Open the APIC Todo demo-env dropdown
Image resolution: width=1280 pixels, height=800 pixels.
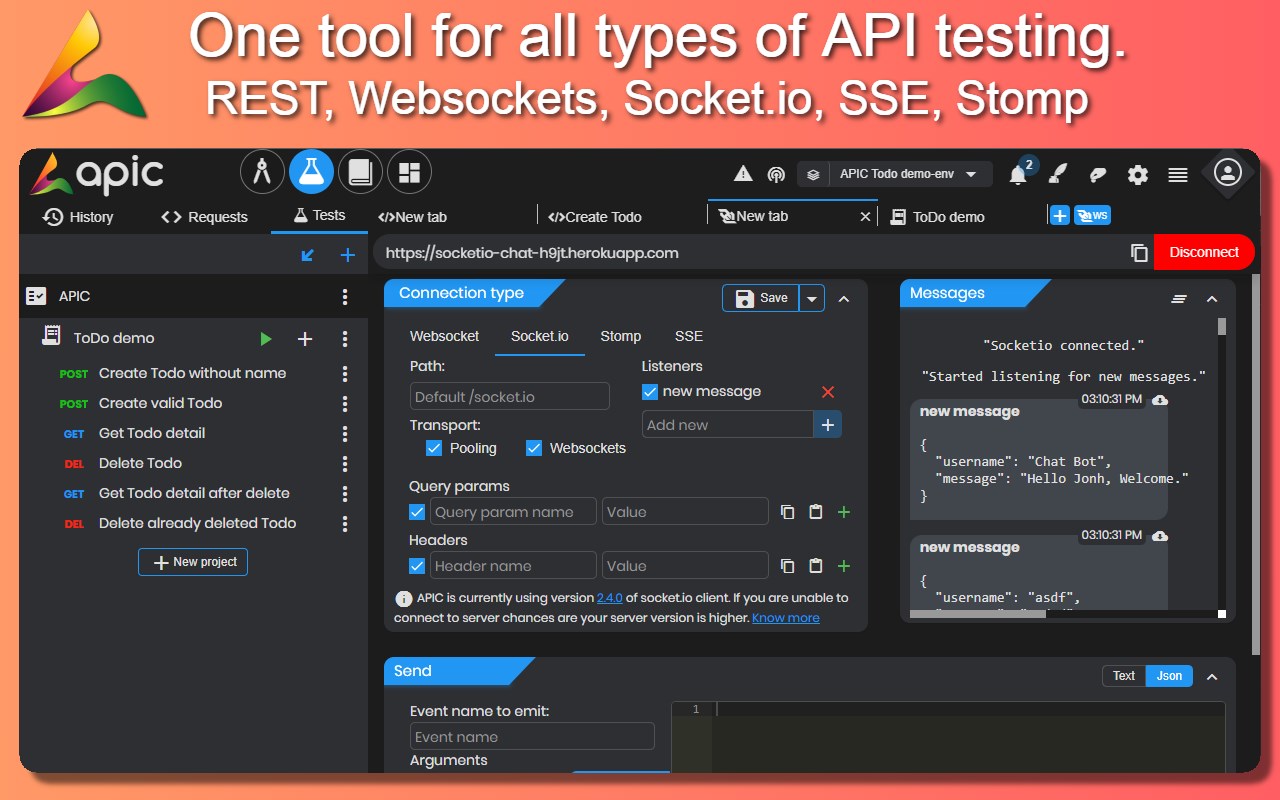pyautogui.click(x=895, y=174)
